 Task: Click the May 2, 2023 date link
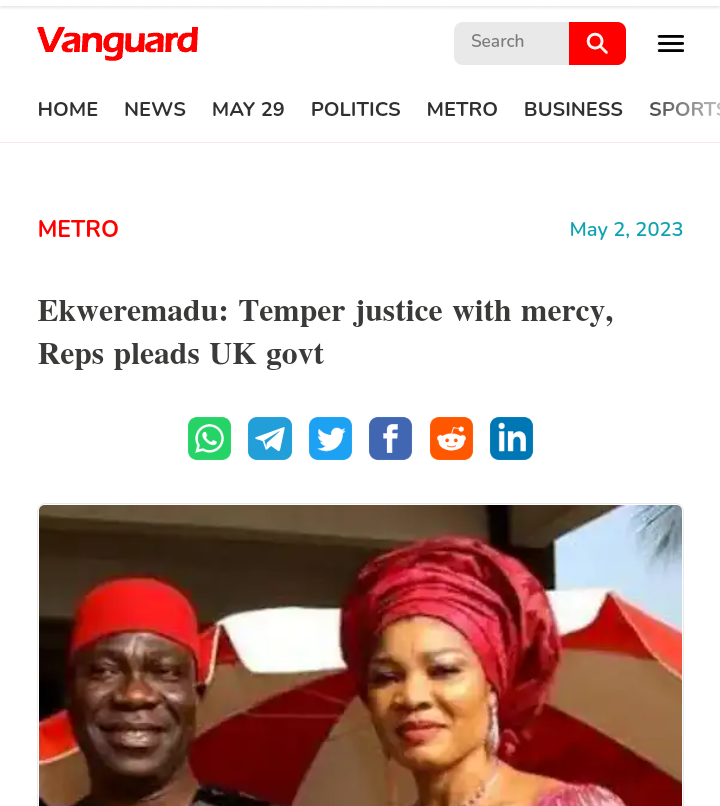[x=626, y=229]
